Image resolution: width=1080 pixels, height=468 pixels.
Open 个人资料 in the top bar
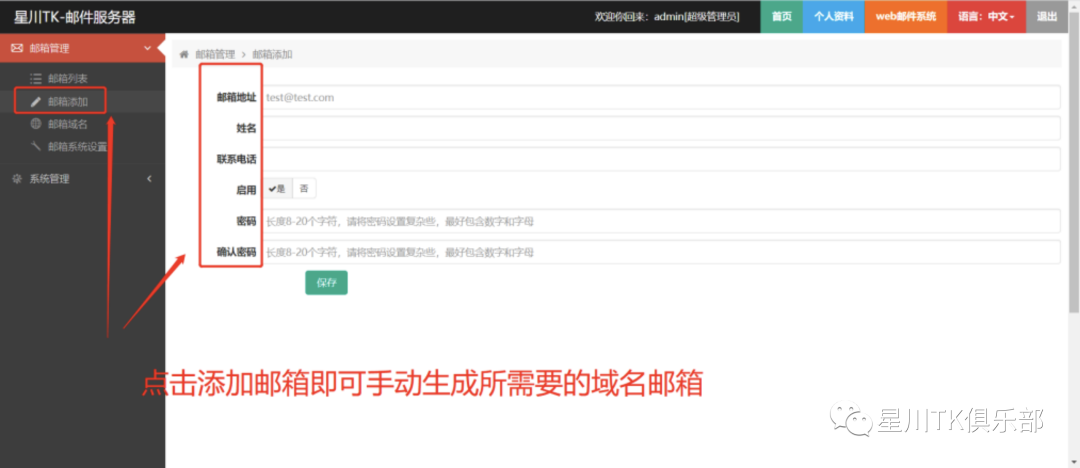pos(833,17)
